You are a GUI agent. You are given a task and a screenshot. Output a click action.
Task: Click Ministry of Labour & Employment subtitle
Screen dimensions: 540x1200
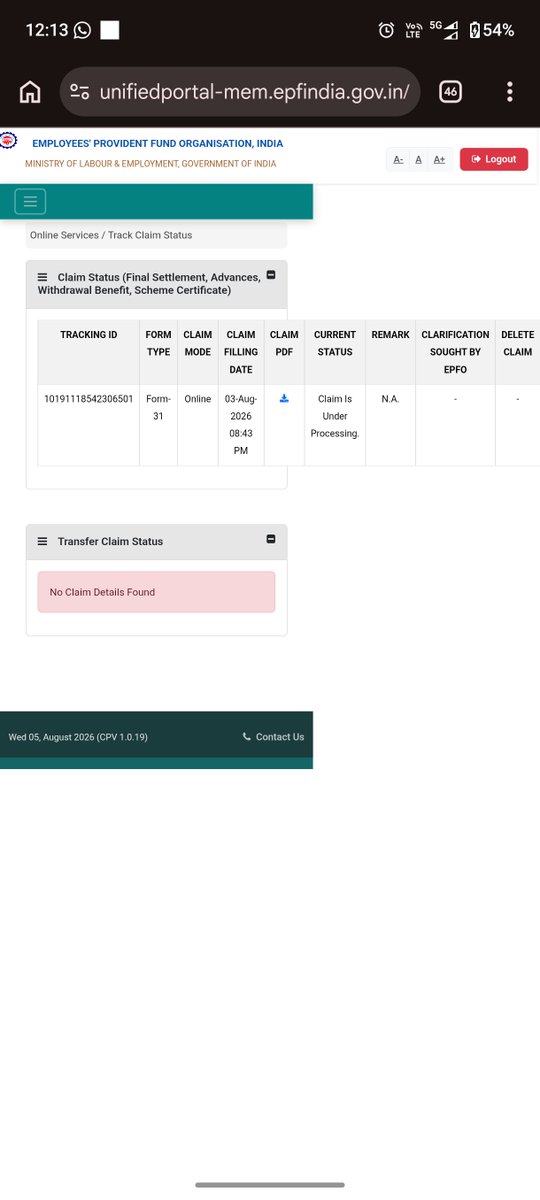point(151,164)
